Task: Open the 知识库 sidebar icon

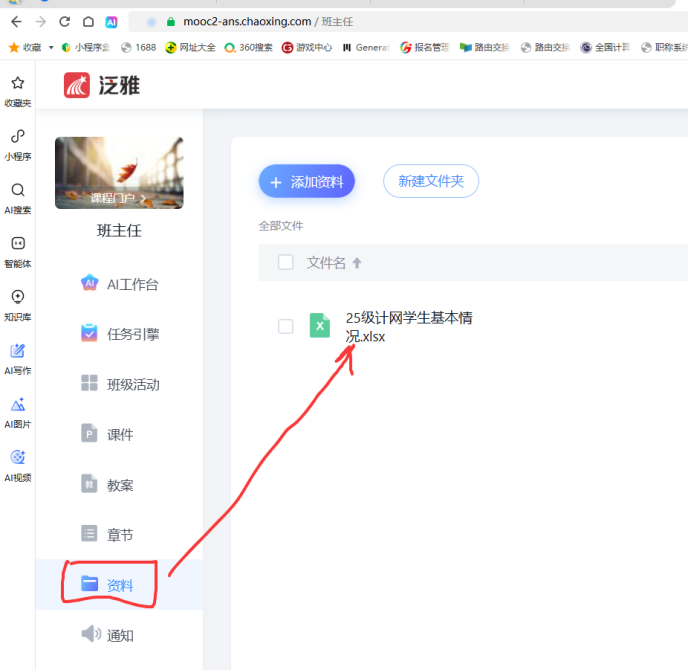Action: pyautogui.click(x=17, y=297)
